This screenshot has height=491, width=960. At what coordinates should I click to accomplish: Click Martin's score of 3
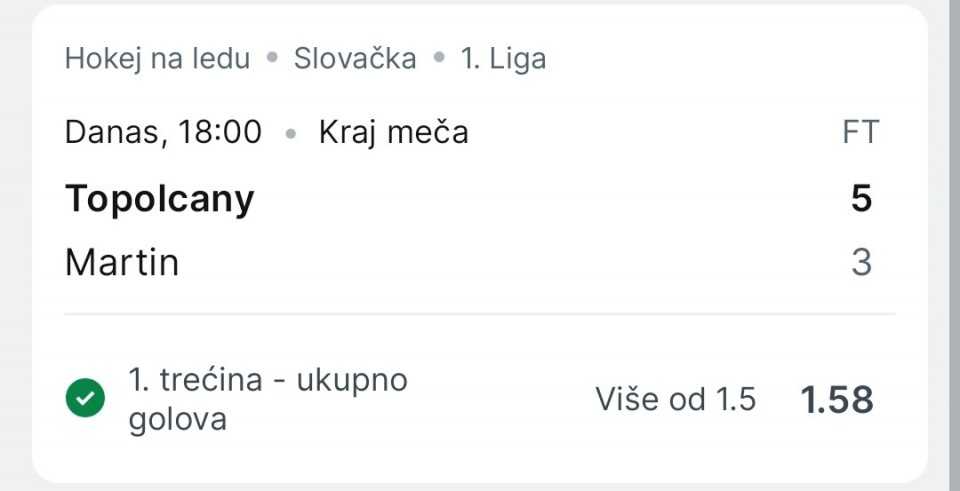pyautogui.click(x=861, y=263)
